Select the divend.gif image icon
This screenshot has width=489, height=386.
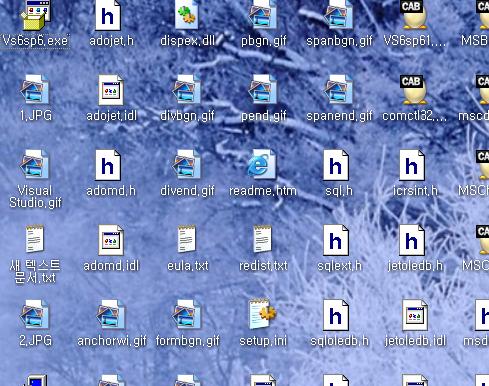pos(187,164)
